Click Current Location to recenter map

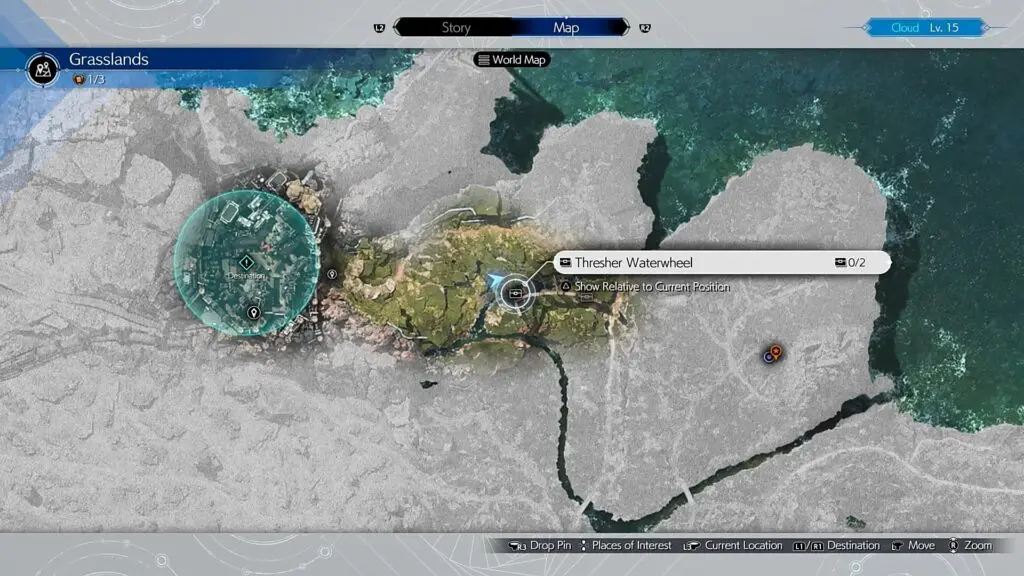click(736, 546)
